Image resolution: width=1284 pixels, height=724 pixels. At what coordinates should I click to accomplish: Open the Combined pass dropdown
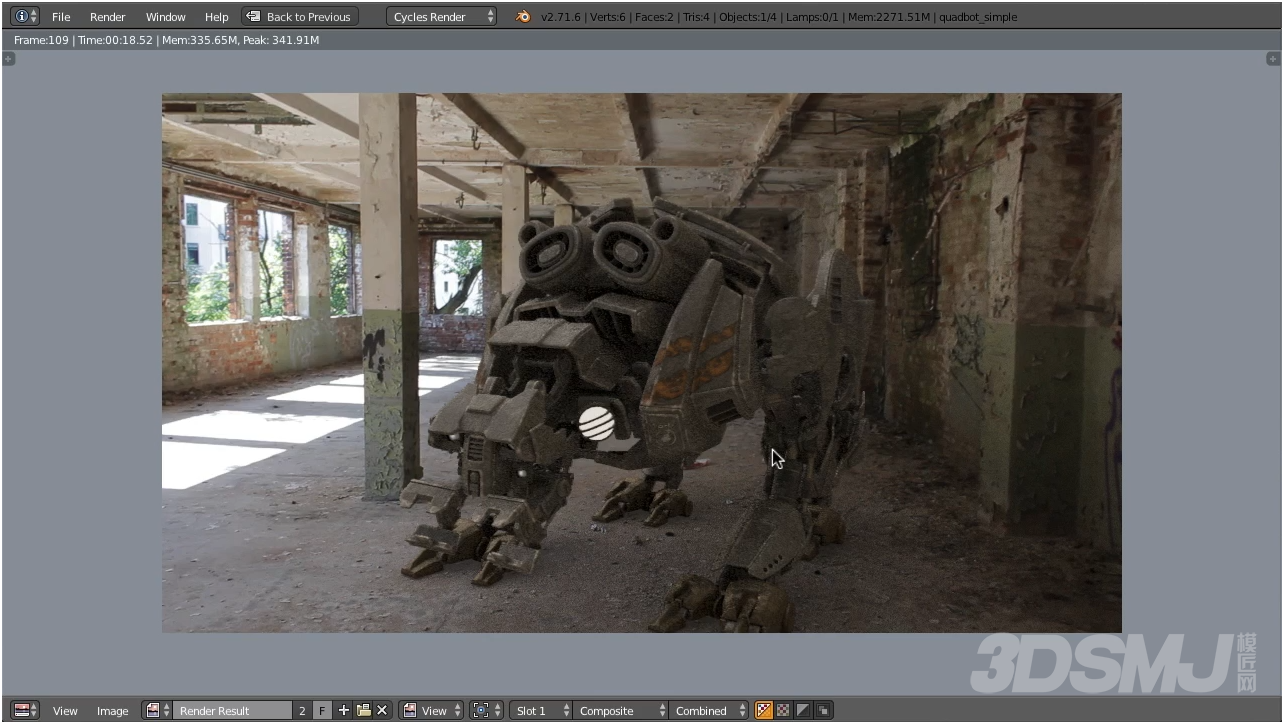coord(709,711)
